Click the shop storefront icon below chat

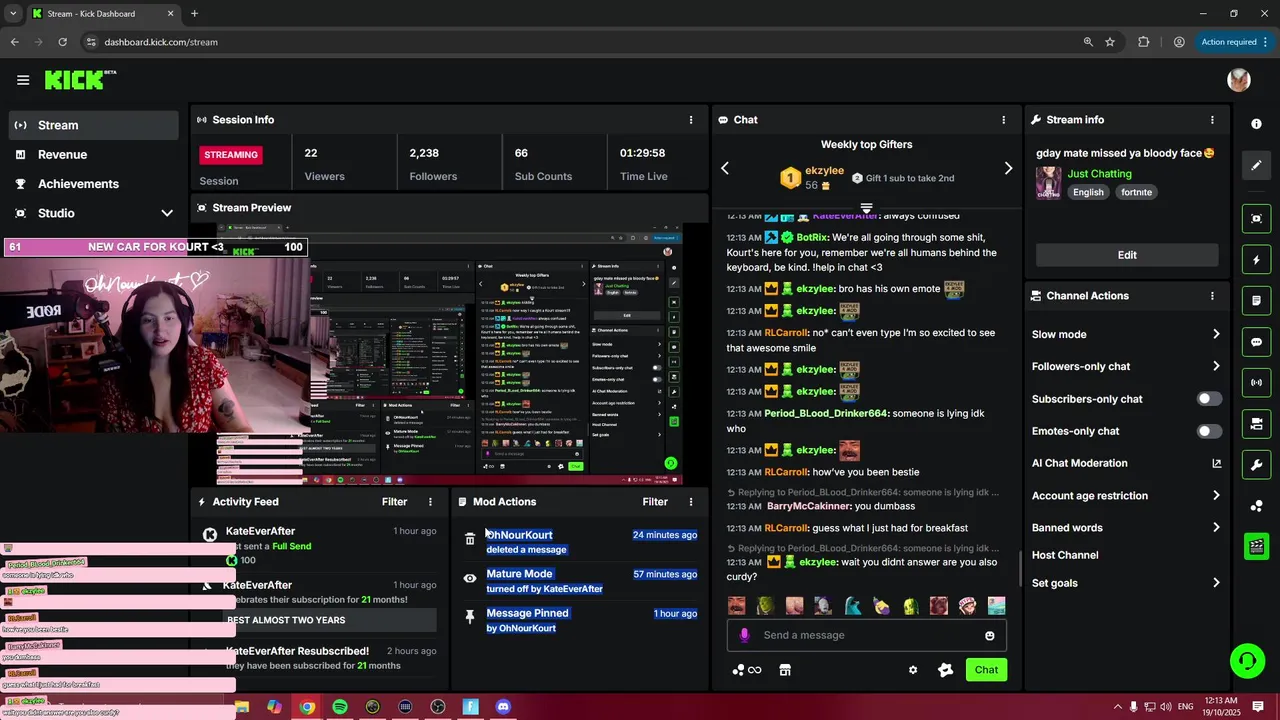785,670
